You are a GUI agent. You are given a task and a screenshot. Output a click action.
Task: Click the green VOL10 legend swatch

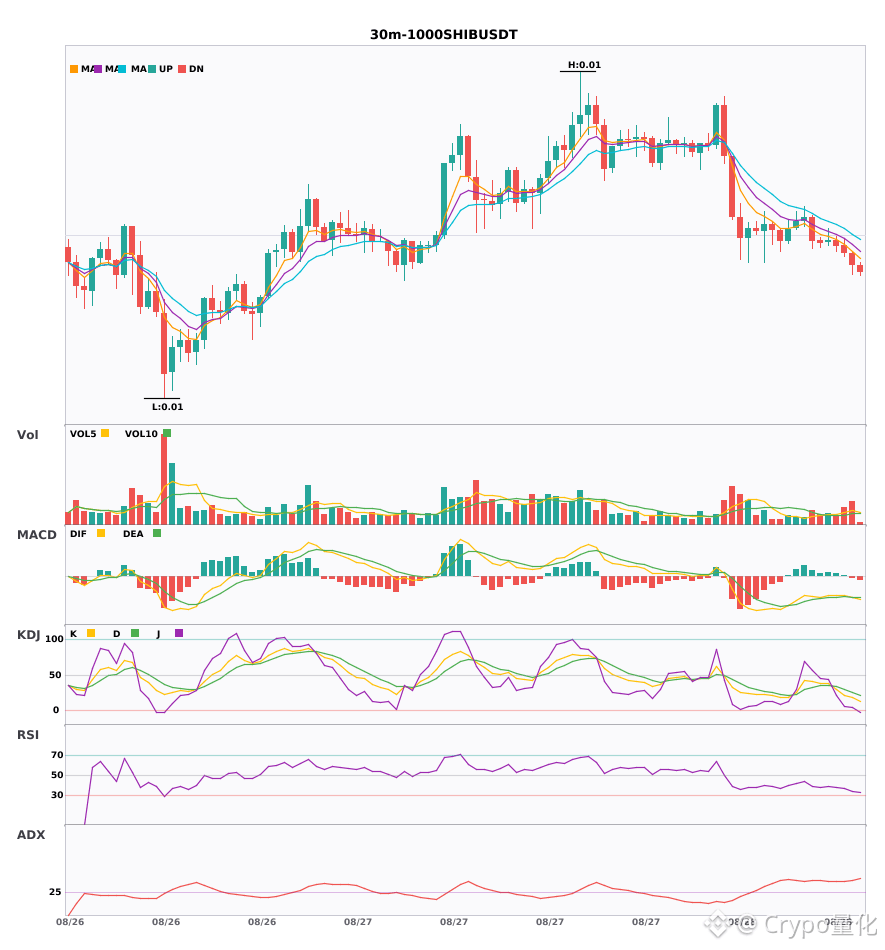pos(167,433)
